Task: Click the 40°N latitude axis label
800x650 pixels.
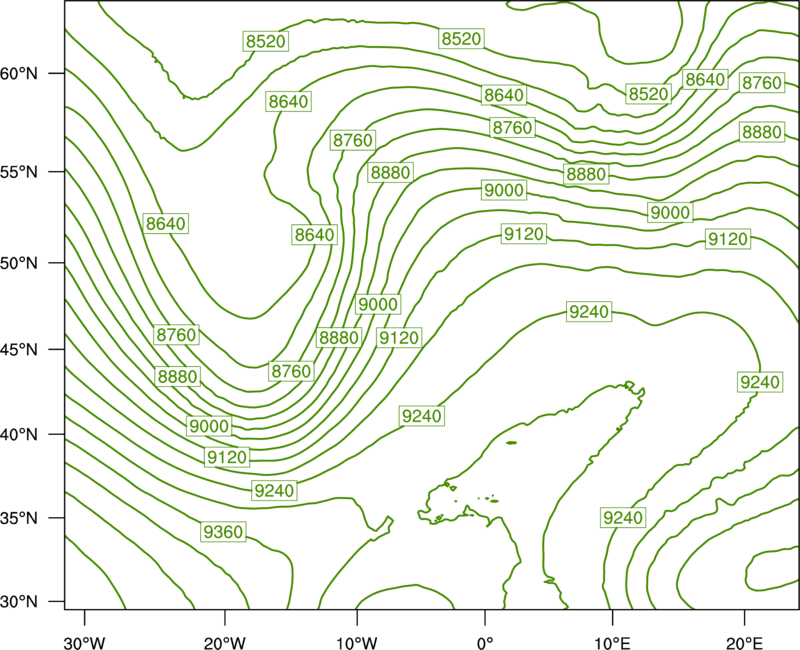Action: (x=19, y=435)
